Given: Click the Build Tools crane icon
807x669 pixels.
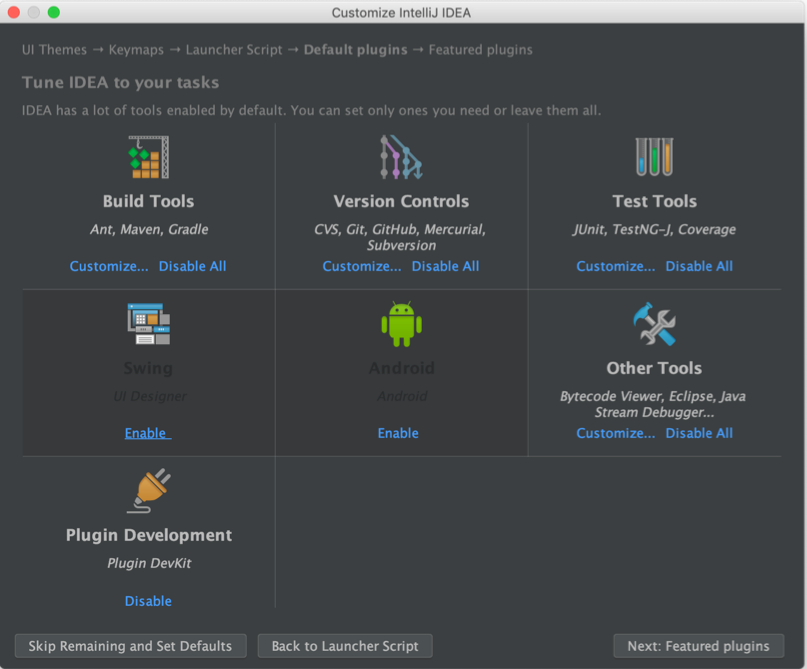Looking at the screenshot, I should click(149, 157).
